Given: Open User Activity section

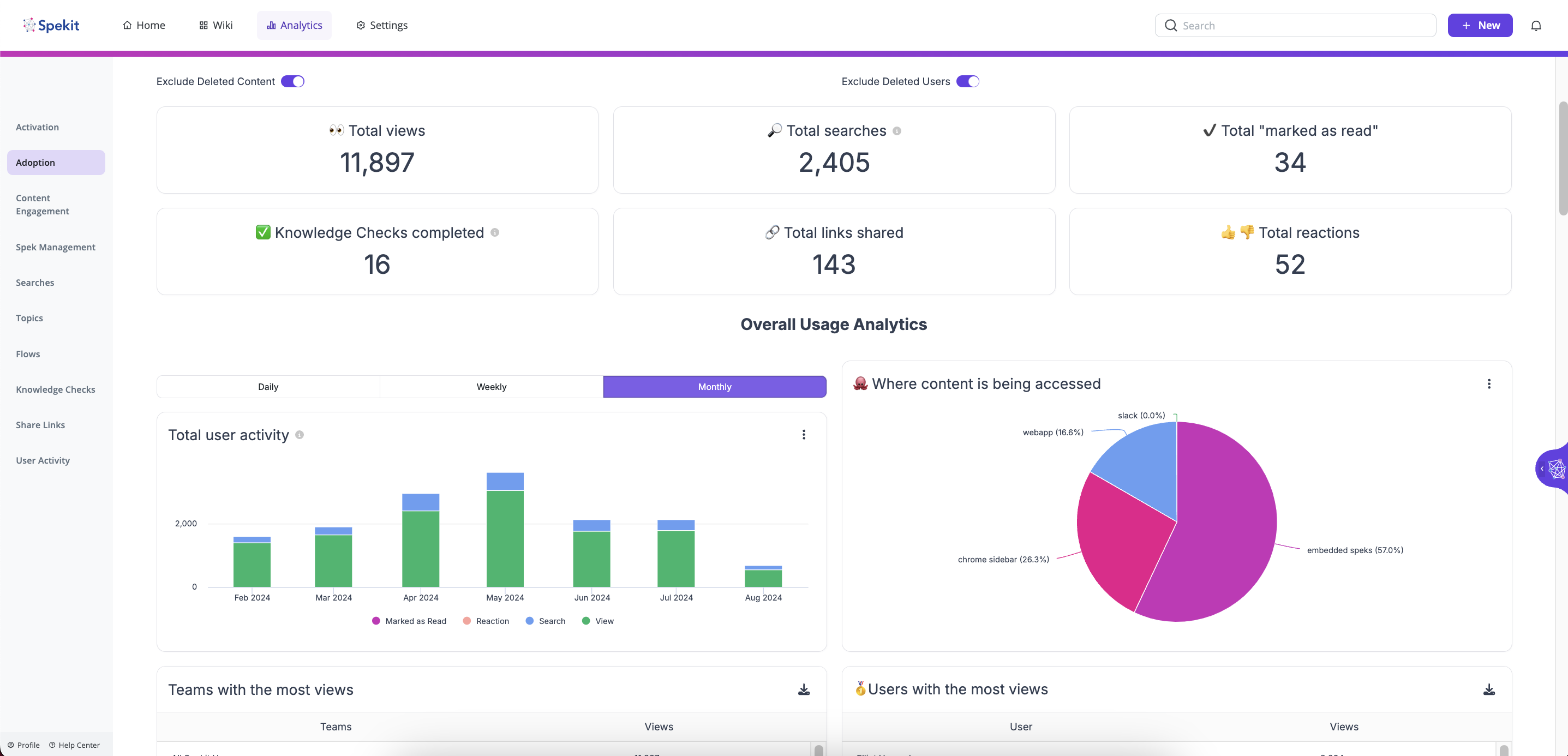Looking at the screenshot, I should 56,460.
